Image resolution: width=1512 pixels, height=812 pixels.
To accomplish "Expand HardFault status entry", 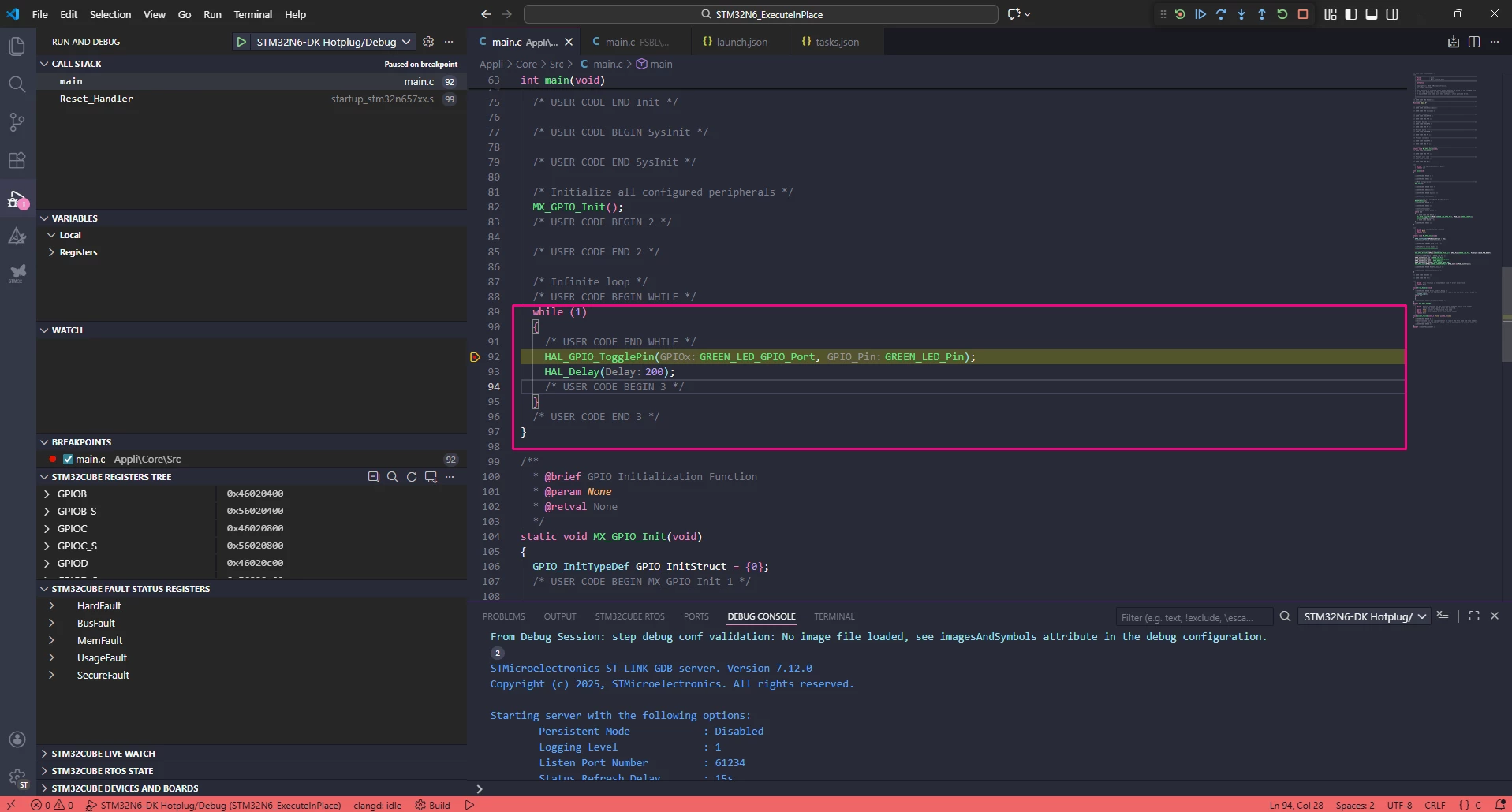I will pos(51,606).
